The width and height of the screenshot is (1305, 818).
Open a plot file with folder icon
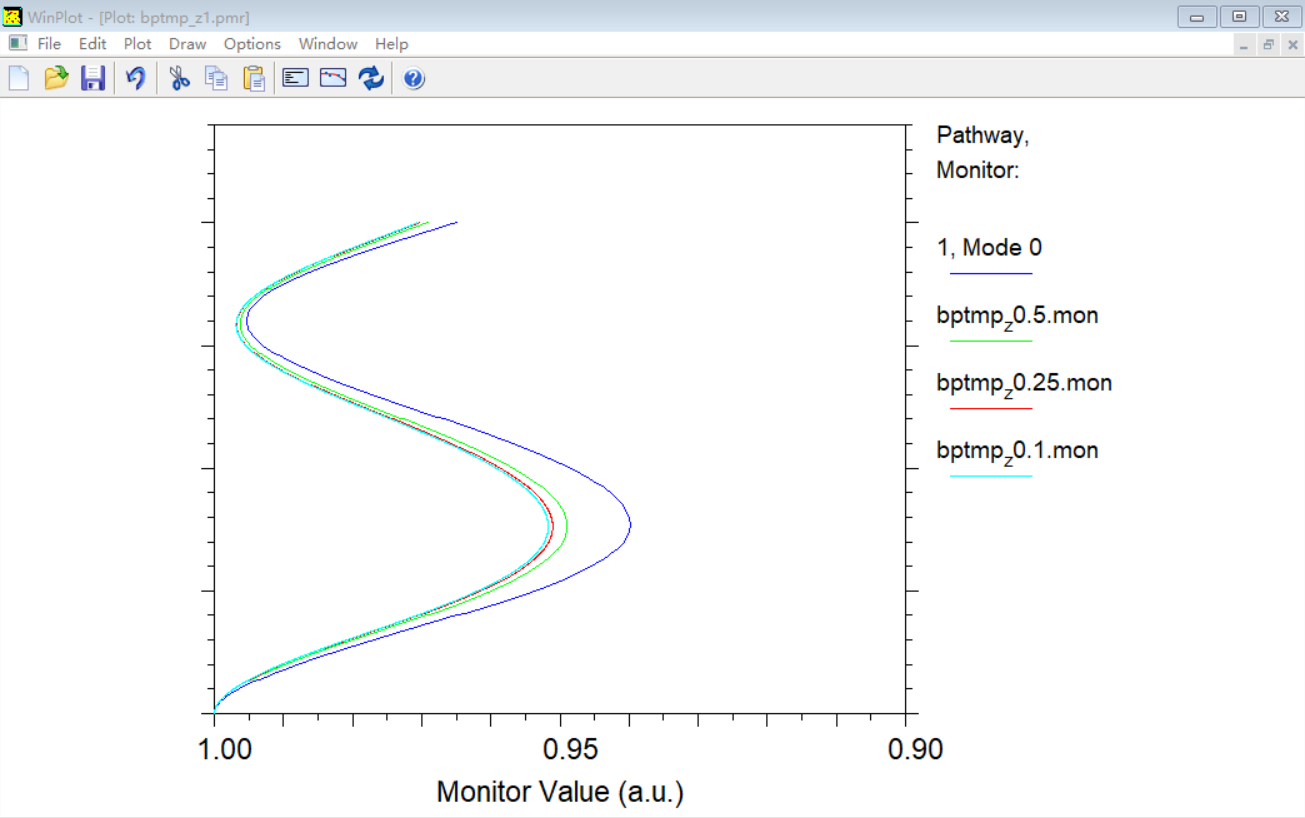[56, 78]
